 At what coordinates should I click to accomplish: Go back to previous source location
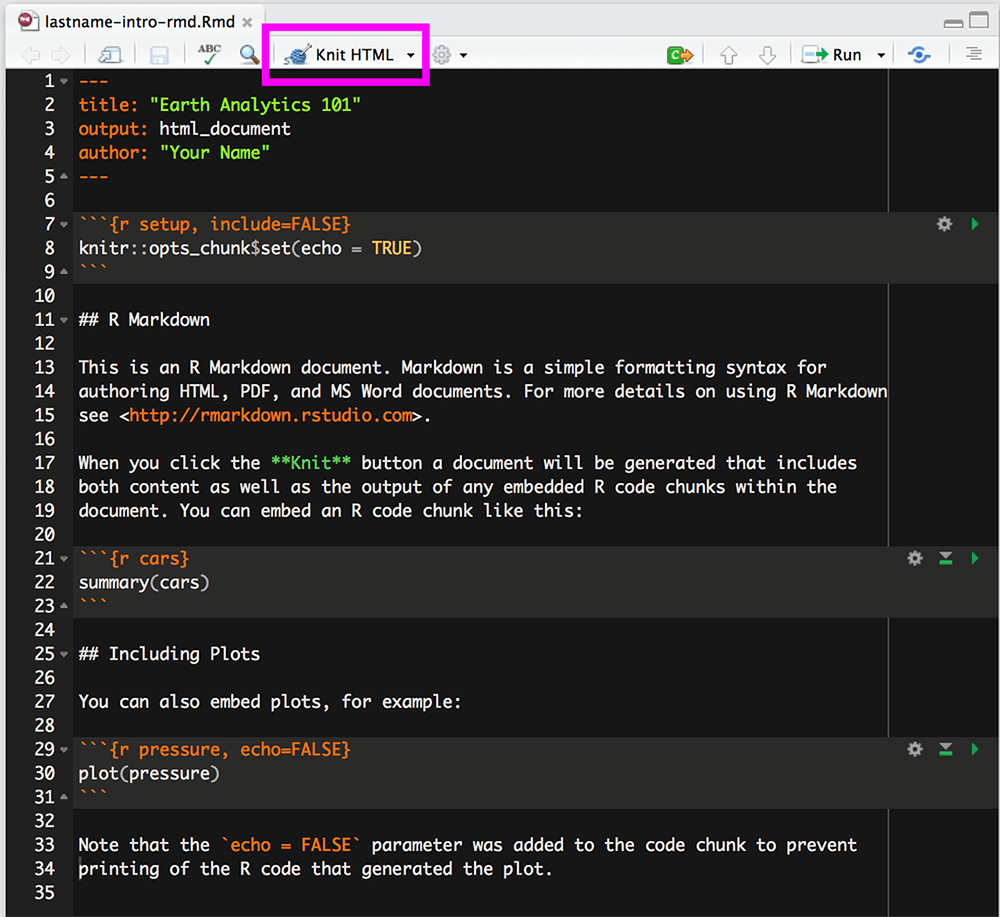30,55
